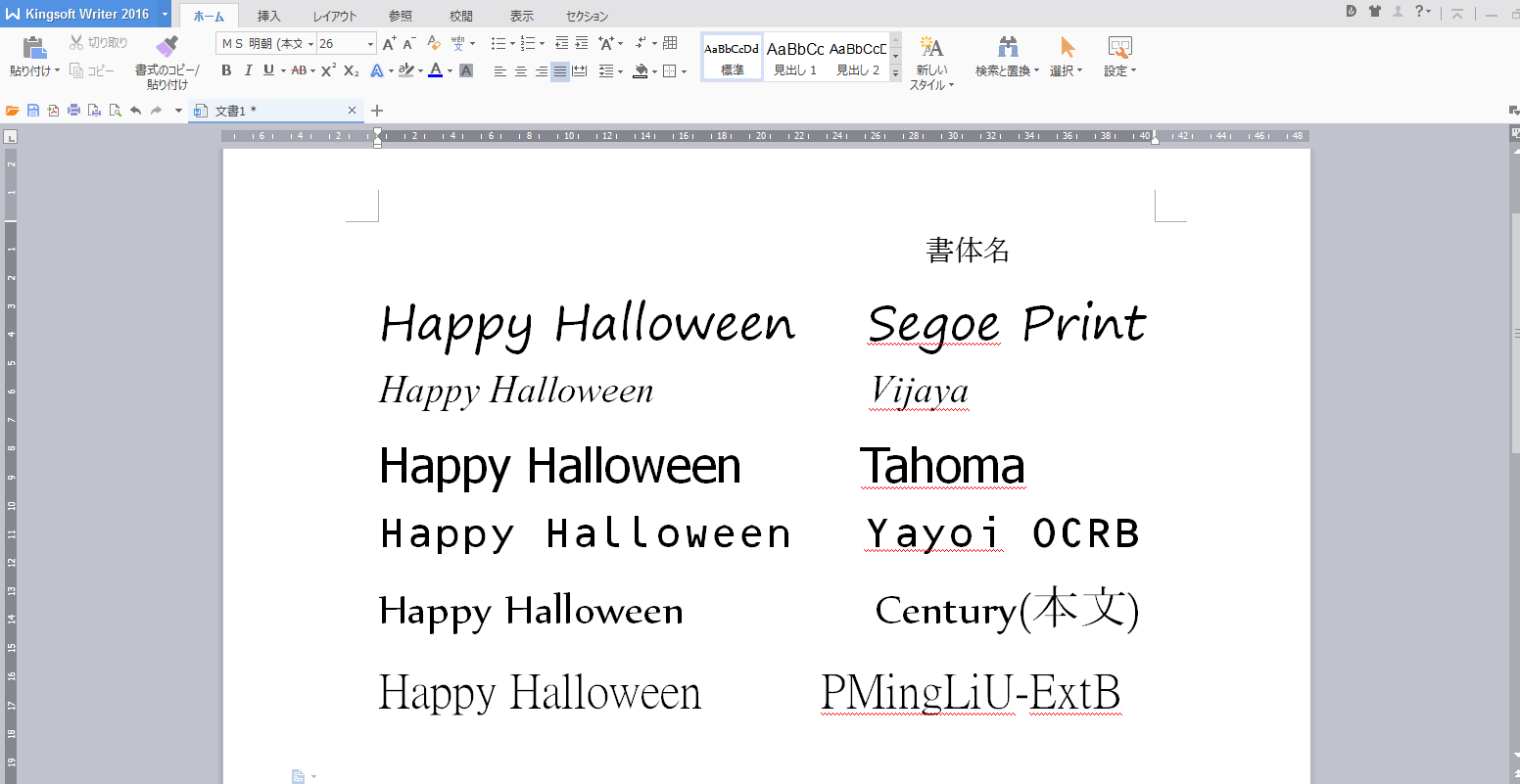The width and height of the screenshot is (1520, 784).
Task: Click the Paste (貼り付け) clipboard icon
Action: coord(34,47)
